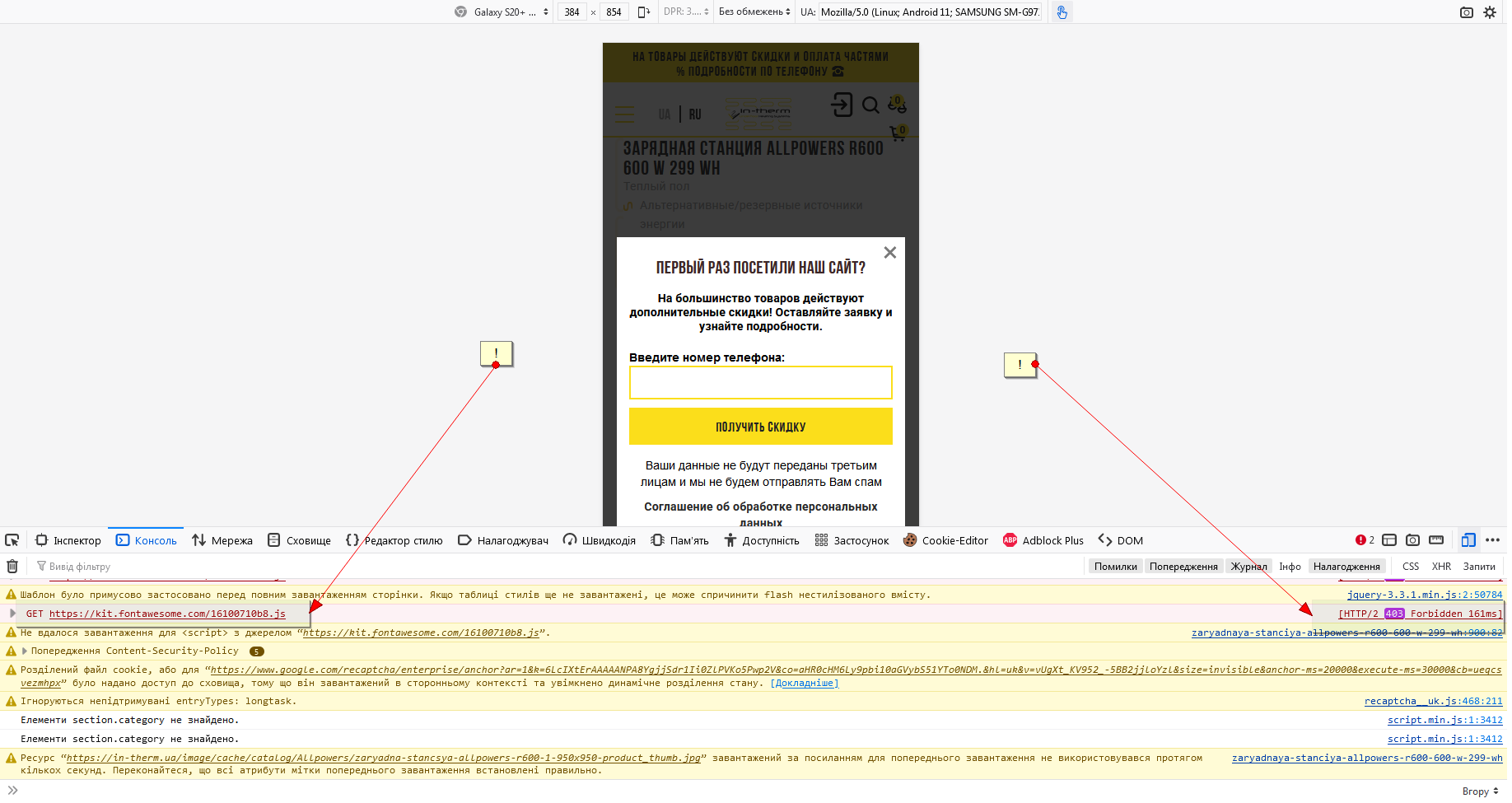Open the Доступність accessibility tab
Screen dimensions: 1512x803
coord(762,540)
